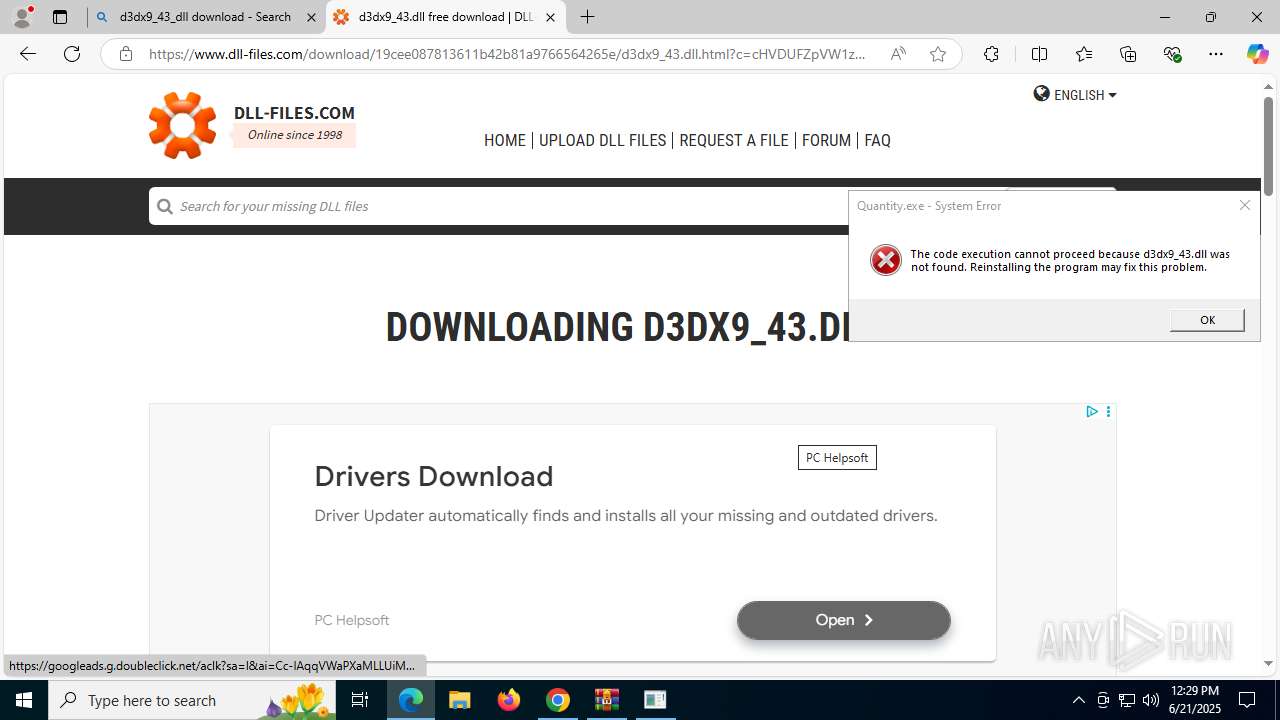Open File Explorer from the taskbar
The image size is (1280, 720).
pos(459,700)
